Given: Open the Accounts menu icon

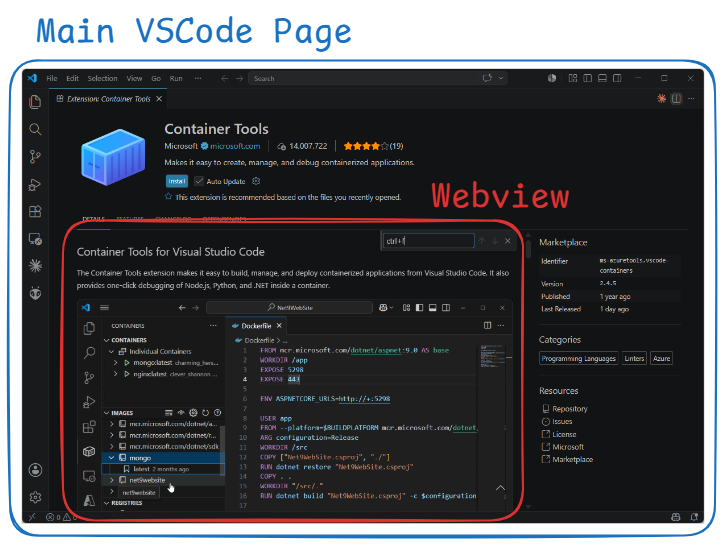Looking at the screenshot, I should (35, 470).
